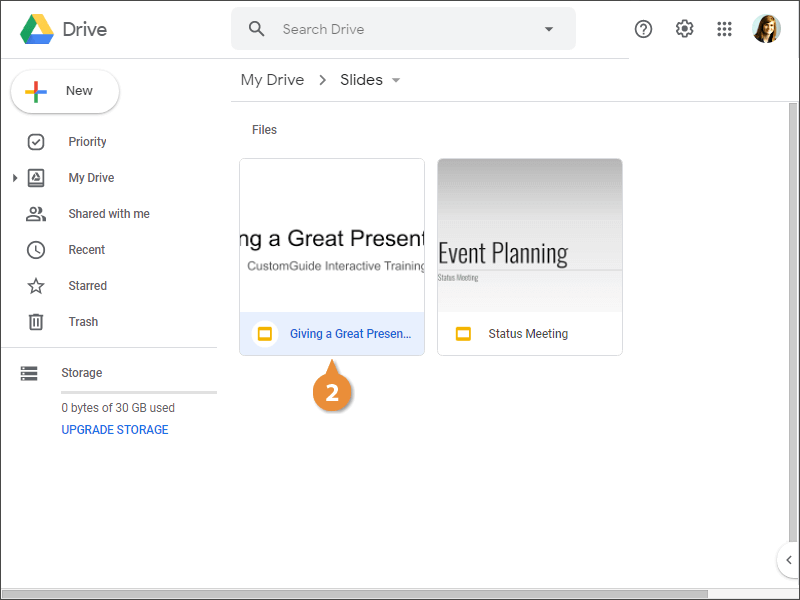The height and width of the screenshot is (600, 800).
Task: Open the Slides folder dropdown menu
Action: pyautogui.click(x=396, y=80)
